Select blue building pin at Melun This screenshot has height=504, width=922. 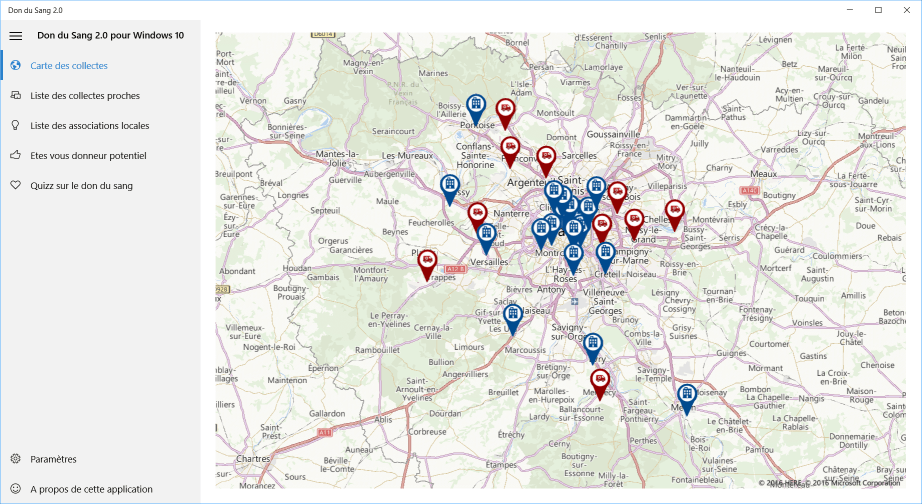686,398
